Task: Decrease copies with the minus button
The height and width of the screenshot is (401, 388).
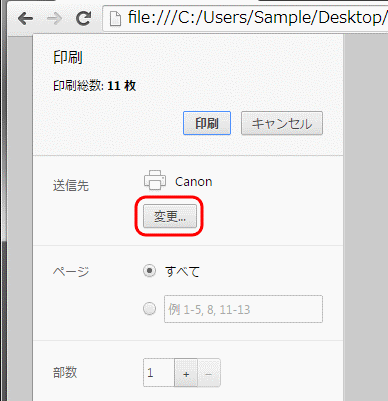Action: click(x=209, y=373)
